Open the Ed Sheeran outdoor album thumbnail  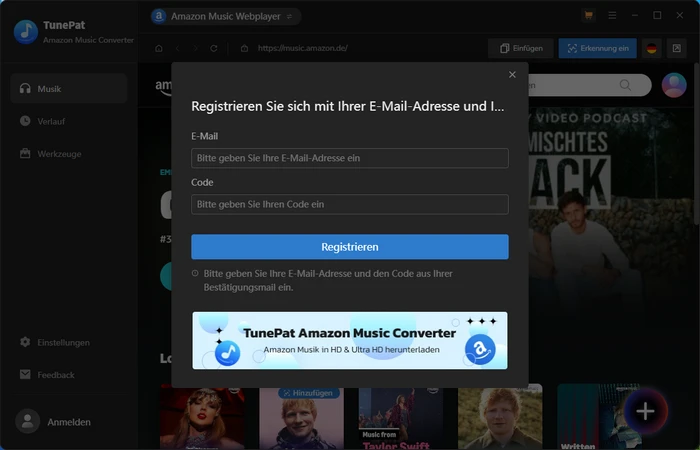500,417
